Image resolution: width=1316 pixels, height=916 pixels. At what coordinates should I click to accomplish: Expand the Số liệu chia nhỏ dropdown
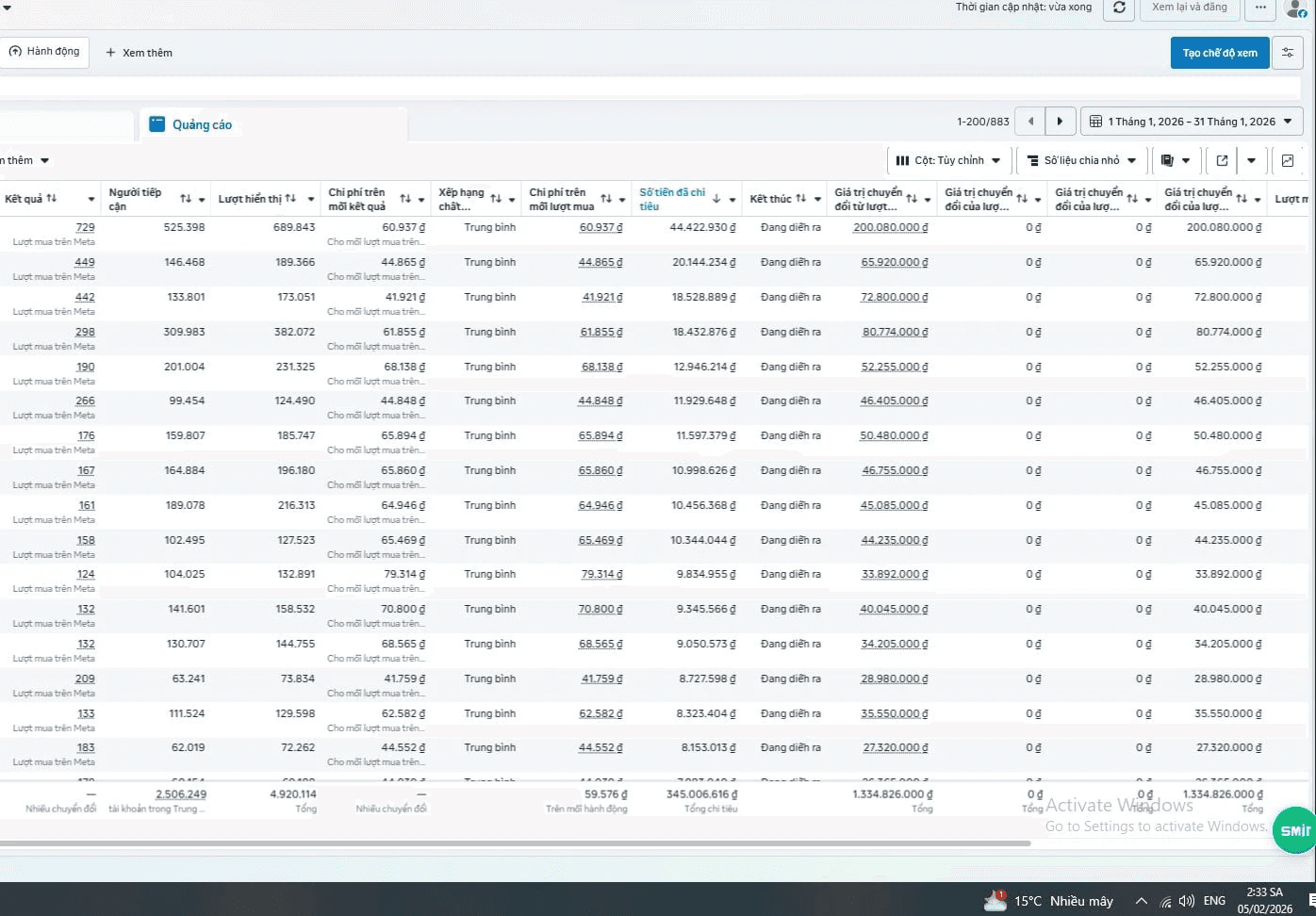click(x=1082, y=160)
